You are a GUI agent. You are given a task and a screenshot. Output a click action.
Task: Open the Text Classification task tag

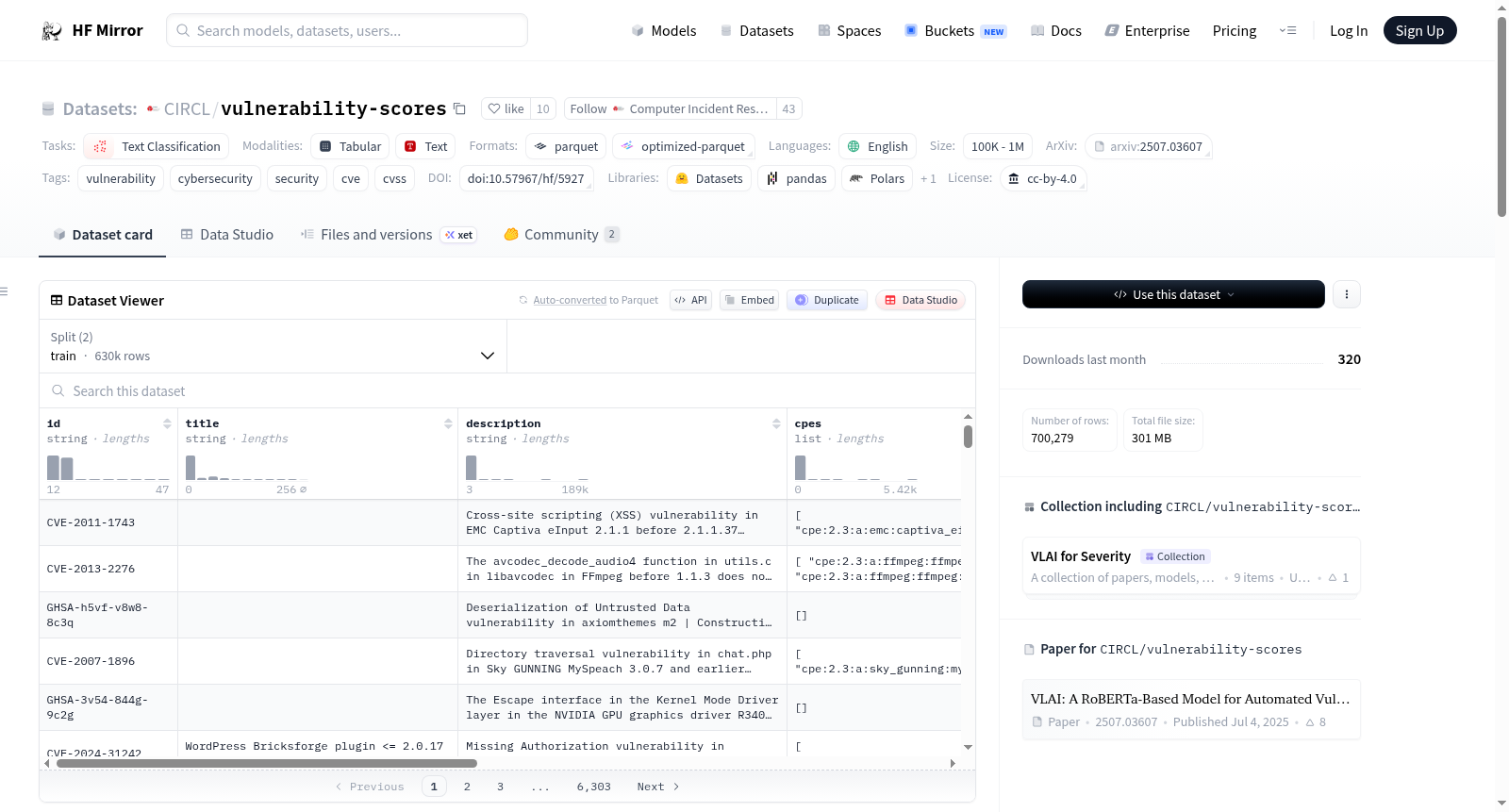tap(157, 146)
